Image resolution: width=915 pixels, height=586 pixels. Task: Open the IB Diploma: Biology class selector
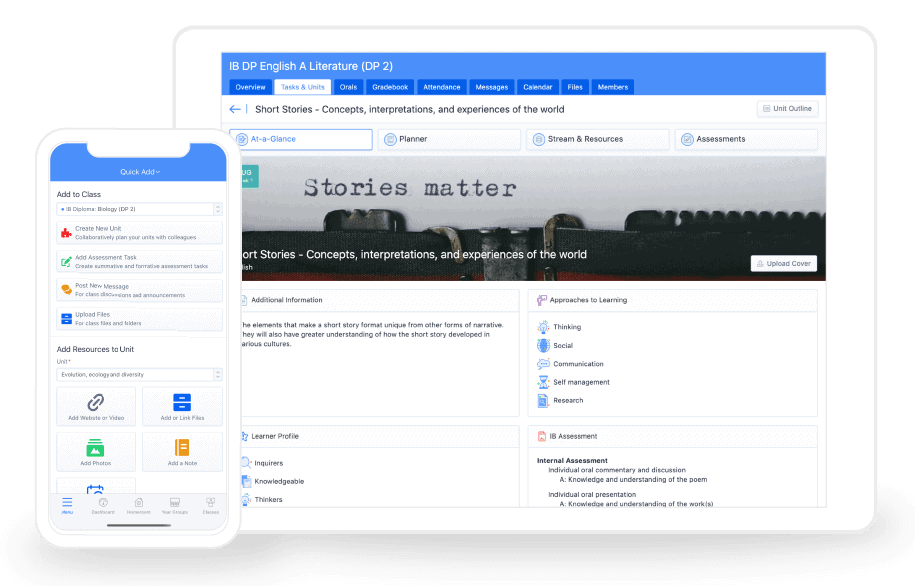[139, 209]
